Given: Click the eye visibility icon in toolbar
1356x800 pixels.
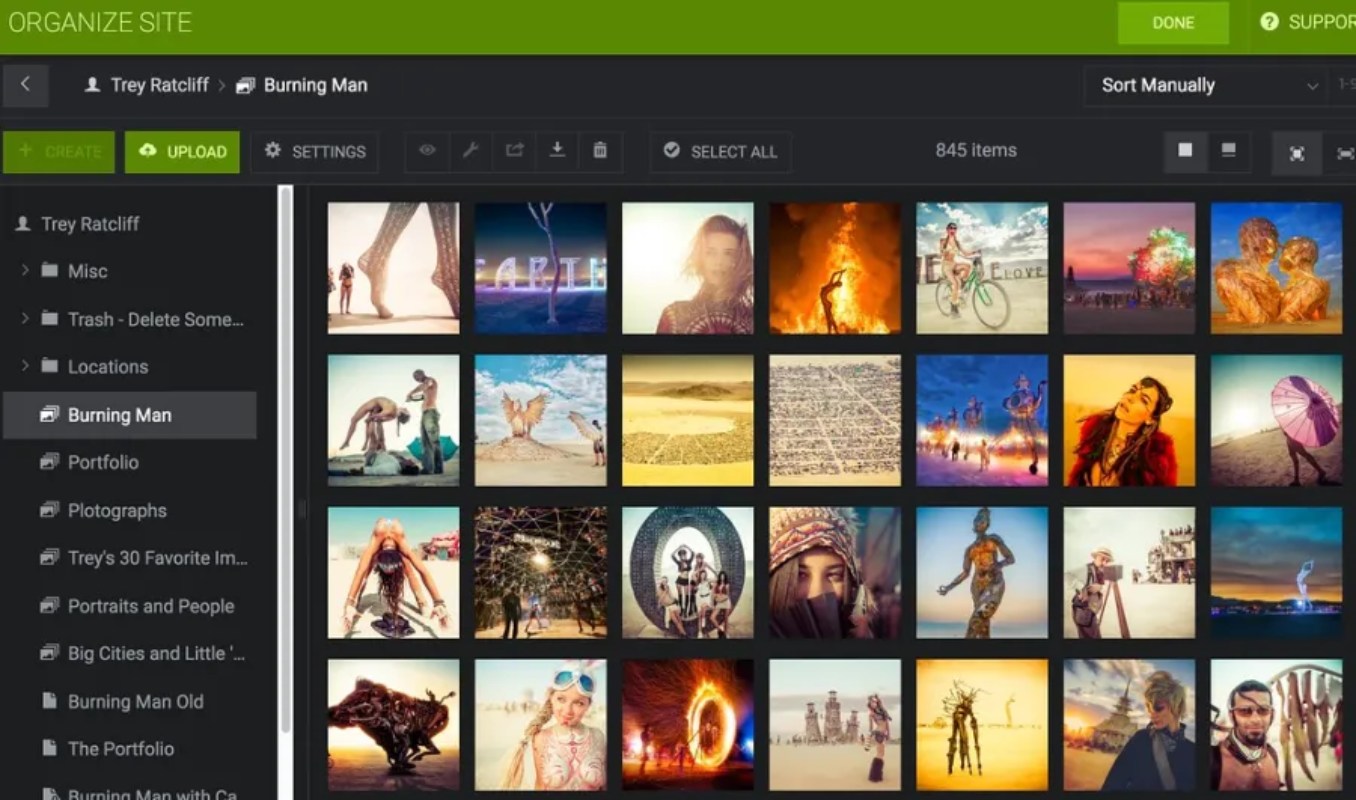Looking at the screenshot, I should pos(427,151).
